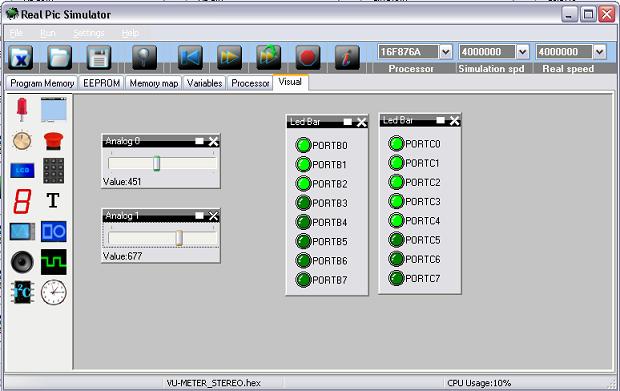This screenshot has width=620, height=391.
Task: Switch to the Memory map tab
Action: pyautogui.click(x=153, y=83)
